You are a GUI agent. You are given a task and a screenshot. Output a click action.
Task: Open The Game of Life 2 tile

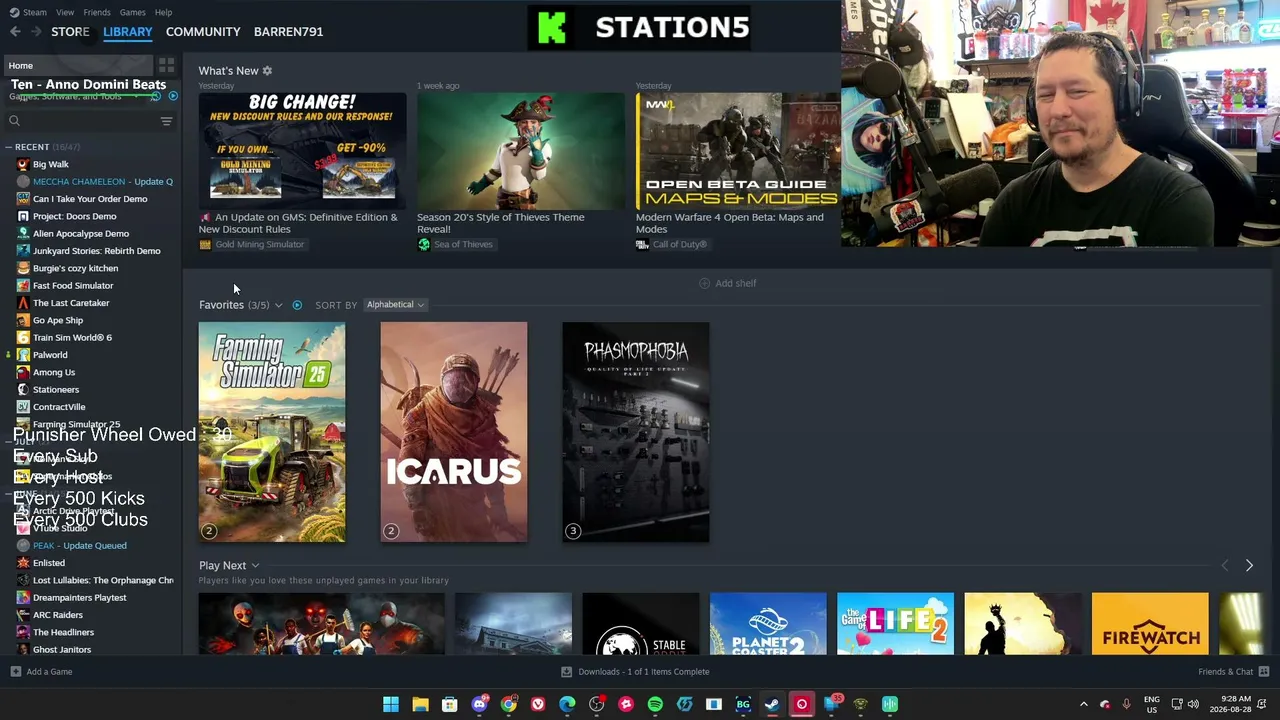895,624
